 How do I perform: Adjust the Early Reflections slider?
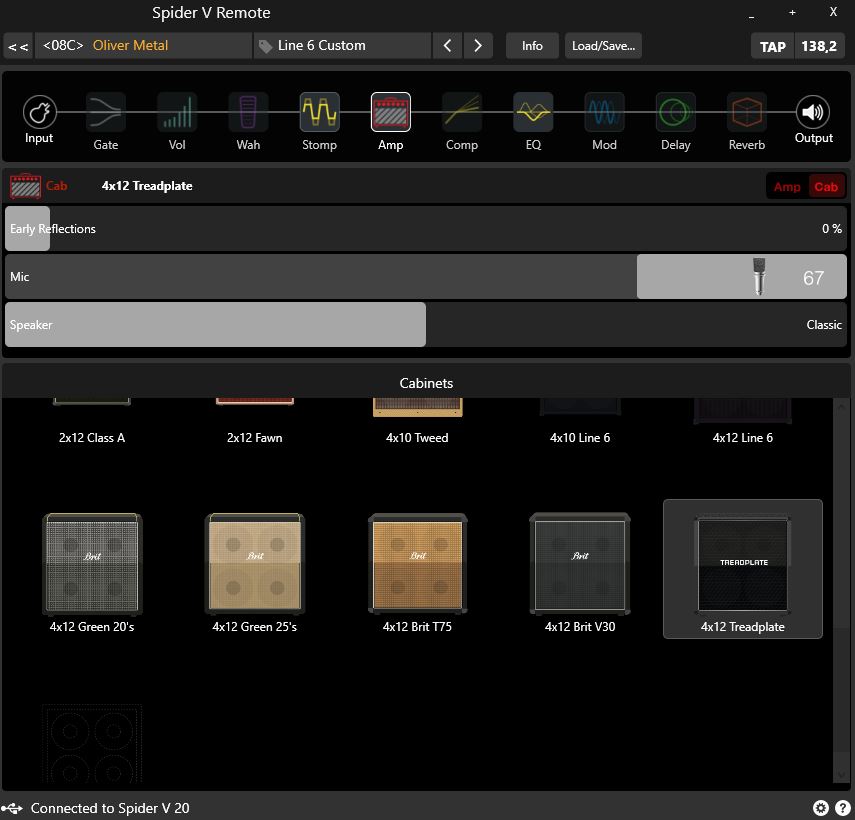426,228
